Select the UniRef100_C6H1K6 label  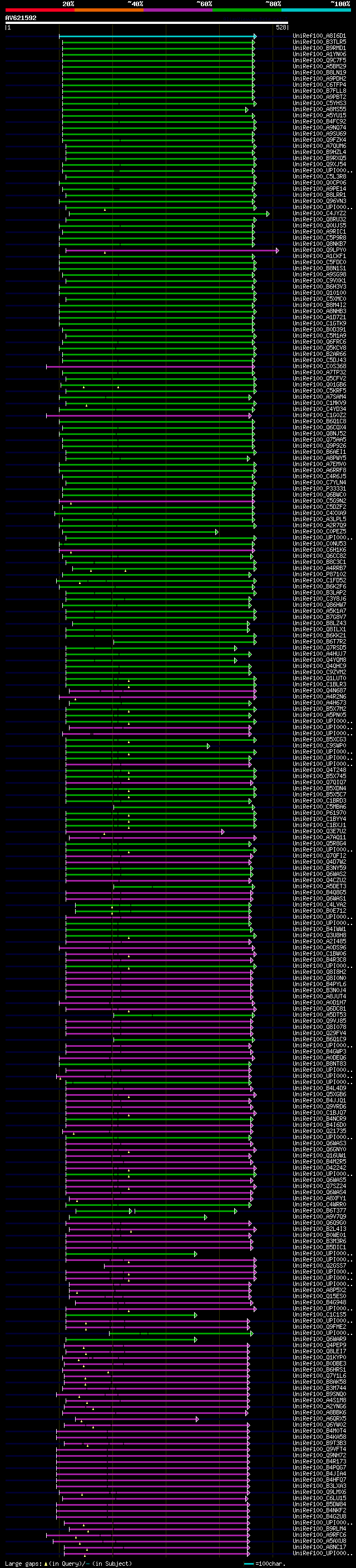tap(319, 550)
